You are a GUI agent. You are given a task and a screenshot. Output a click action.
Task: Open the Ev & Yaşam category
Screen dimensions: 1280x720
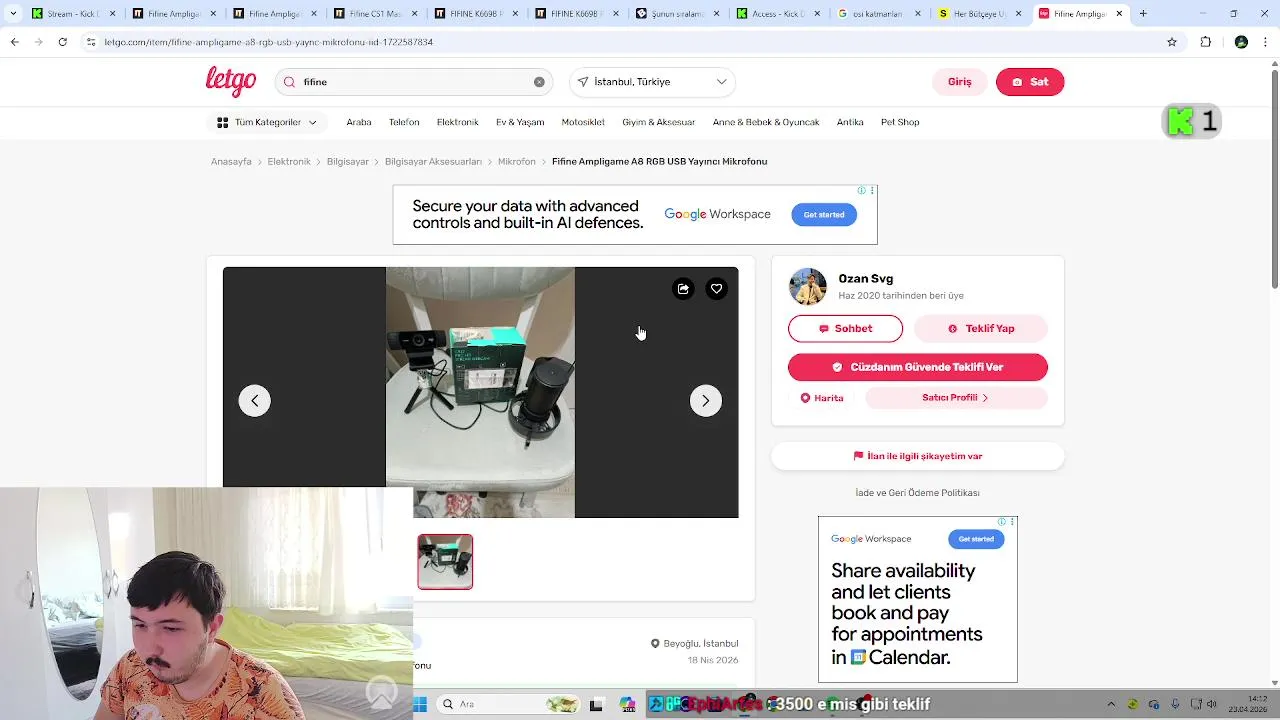(520, 122)
